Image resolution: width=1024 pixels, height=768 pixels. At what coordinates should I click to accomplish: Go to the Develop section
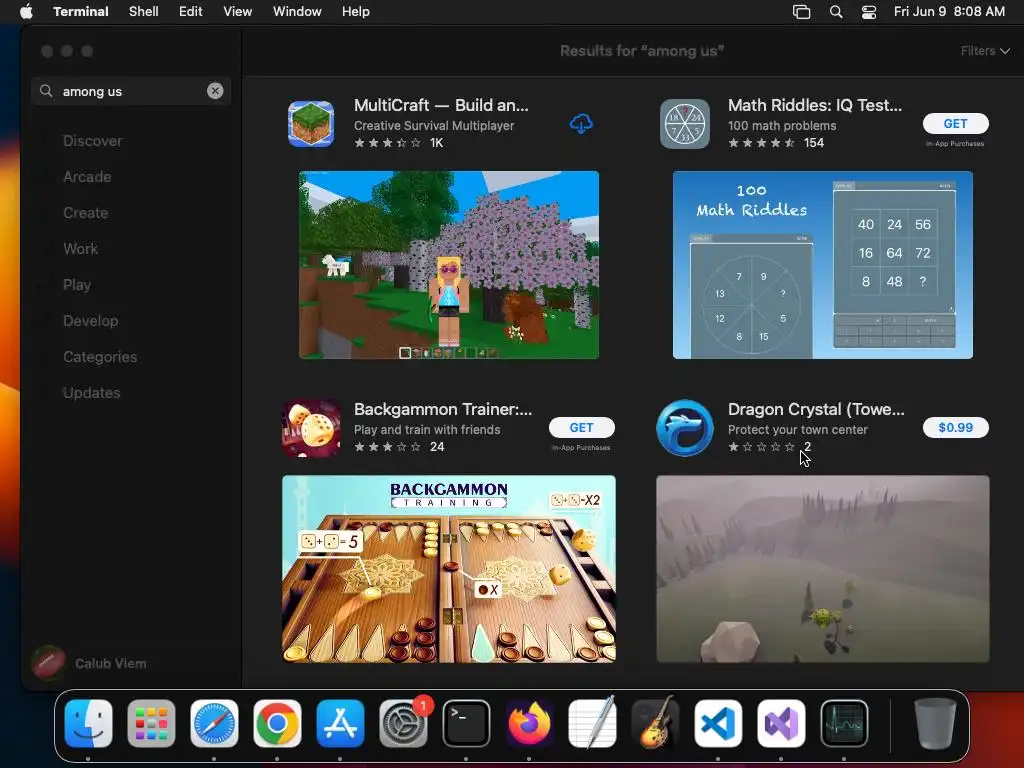(91, 321)
